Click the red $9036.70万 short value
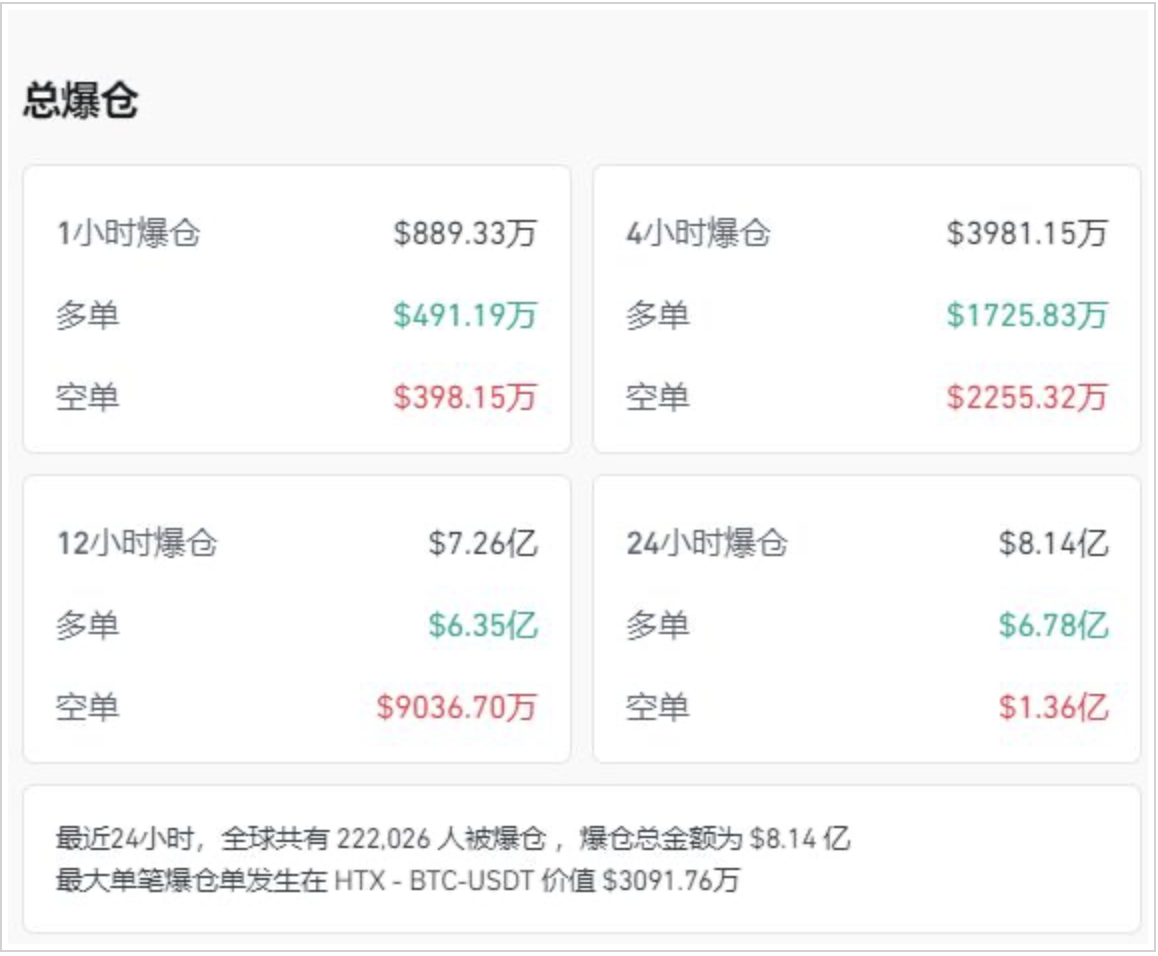Image resolution: width=1158 pixels, height=956 pixels. click(457, 708)
